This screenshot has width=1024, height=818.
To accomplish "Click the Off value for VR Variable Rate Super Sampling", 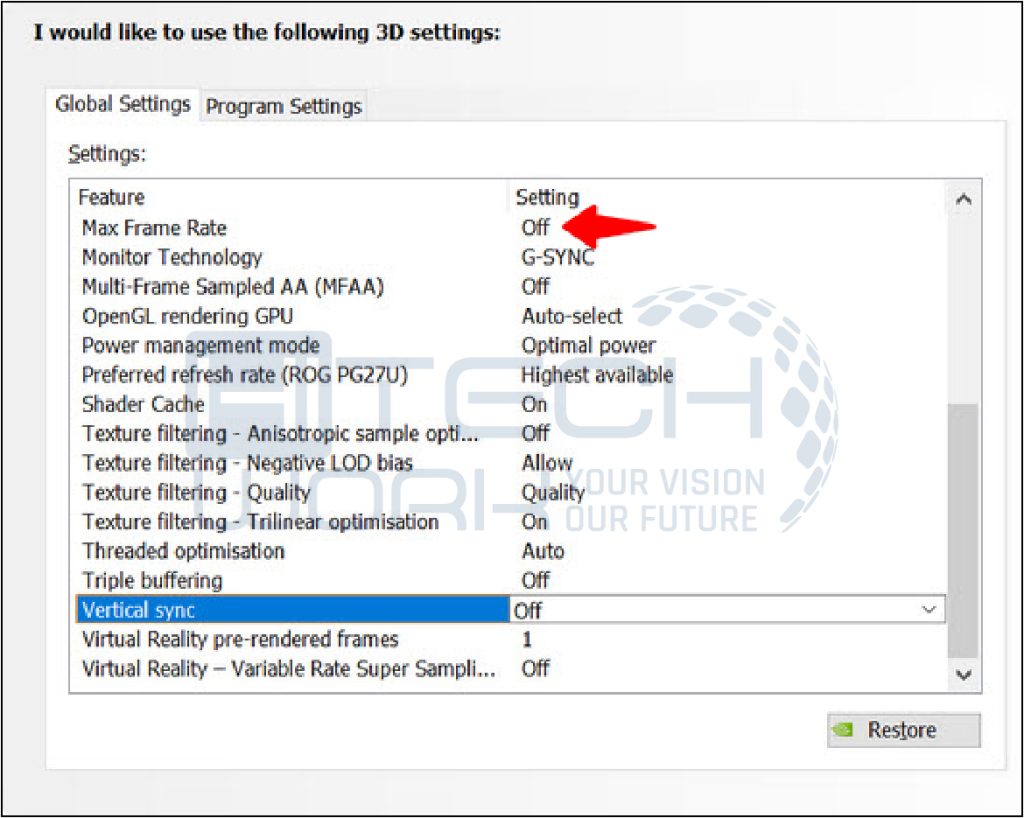I will coord(536,669).
